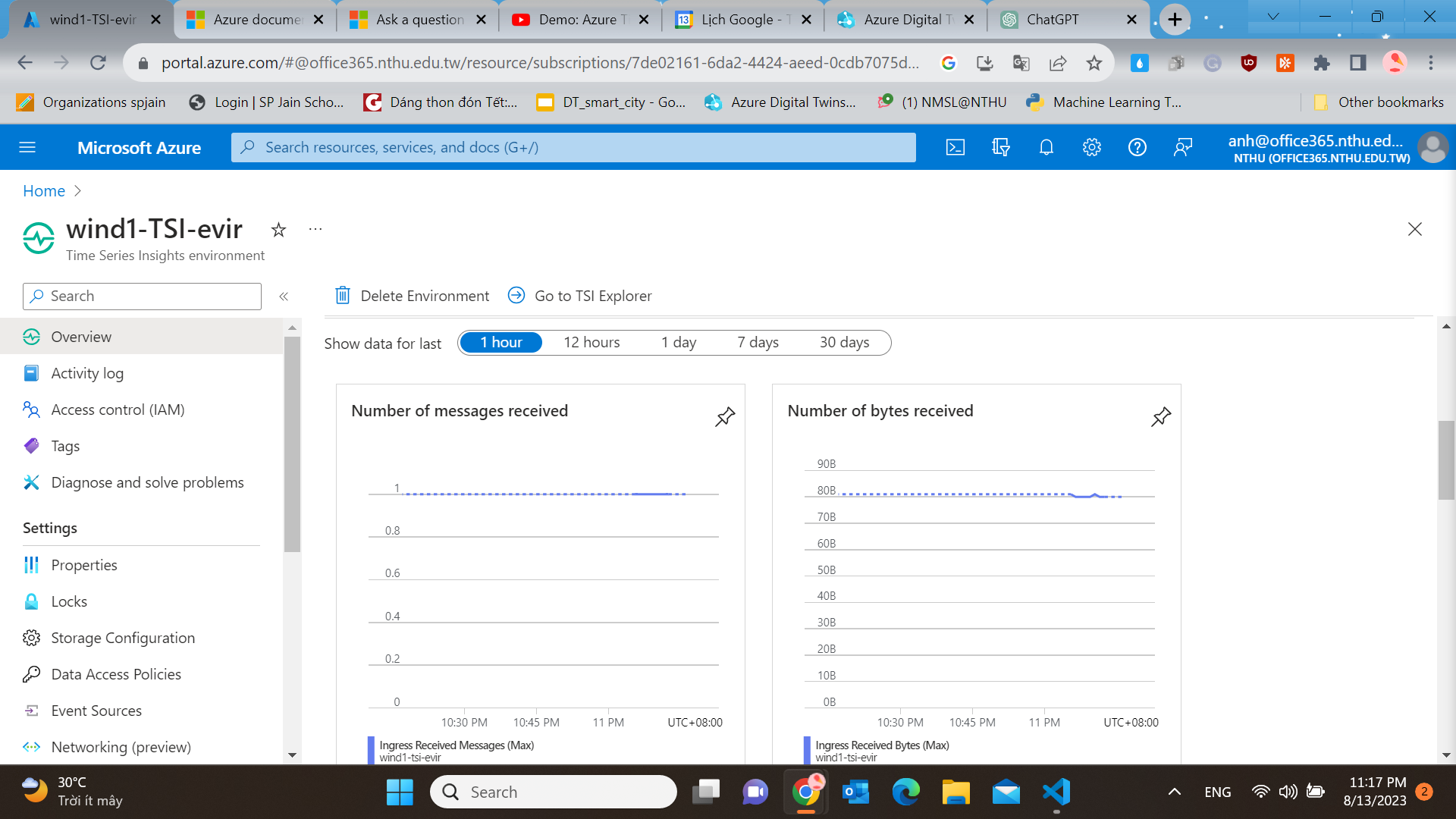Viewport: 1456px width, 819px height.
Task: Open the notifications bell
Action: tap(1046, 147)
